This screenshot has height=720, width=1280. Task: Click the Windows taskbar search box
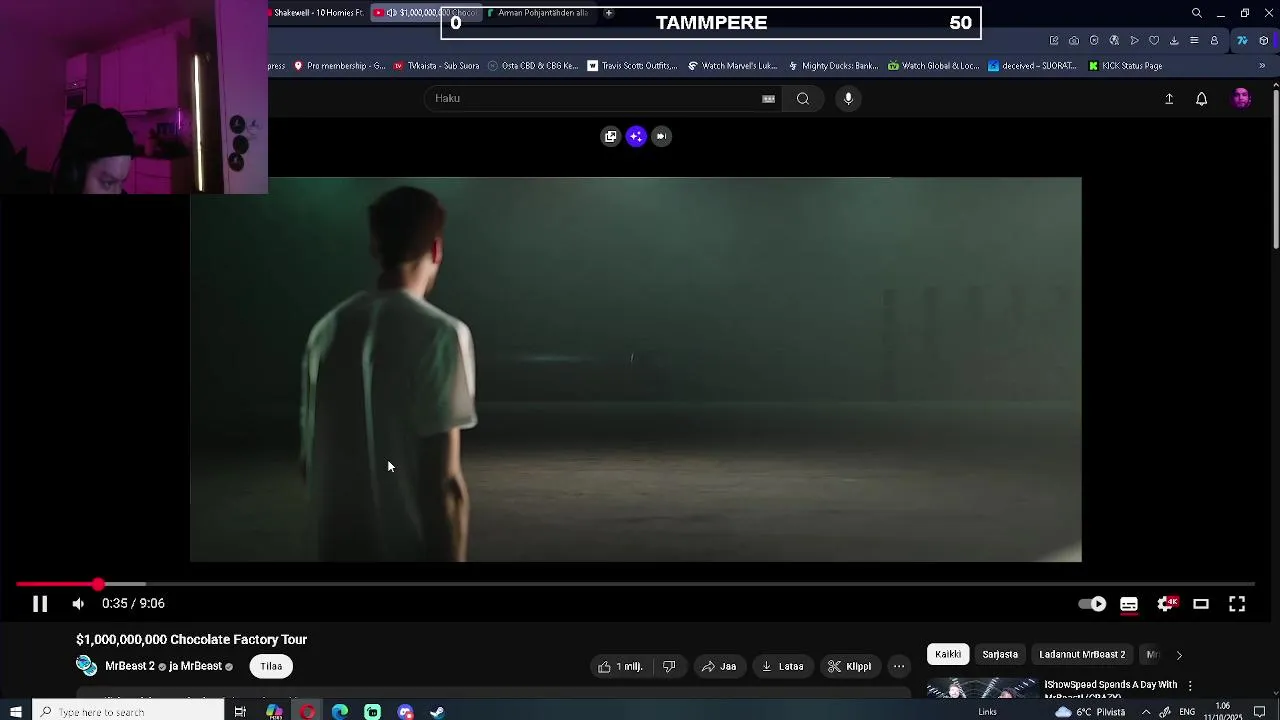click(128, 712)
